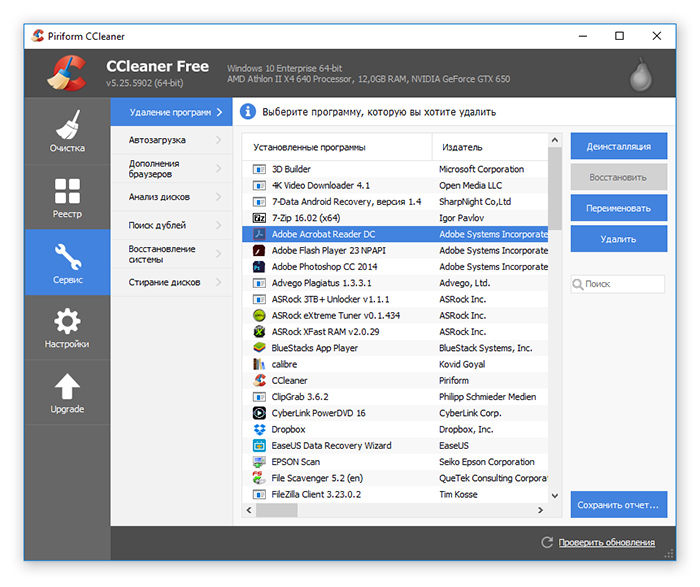
Task: Click the Upgrade arrow icon
Action: [67, 387]
